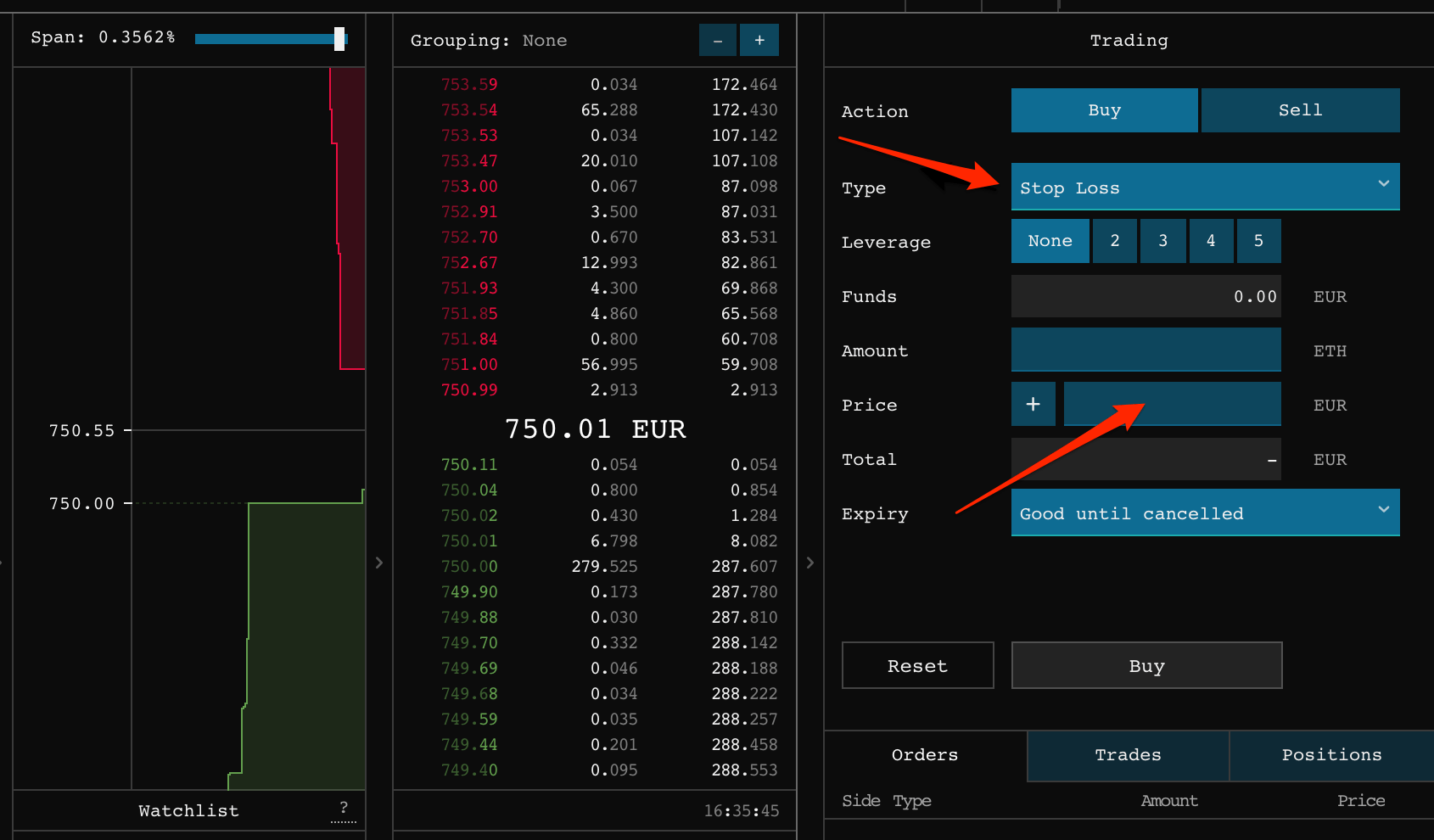1434x840 pixels.
Task: Open the Good until cancelled expiry dropdown
Action: tap(1205, 512)
